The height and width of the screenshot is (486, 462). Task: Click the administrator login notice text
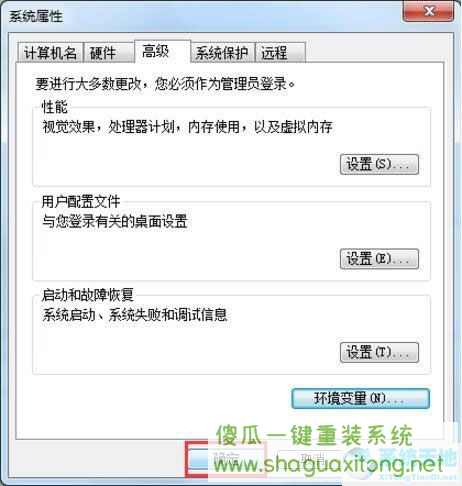click(165, 84)
